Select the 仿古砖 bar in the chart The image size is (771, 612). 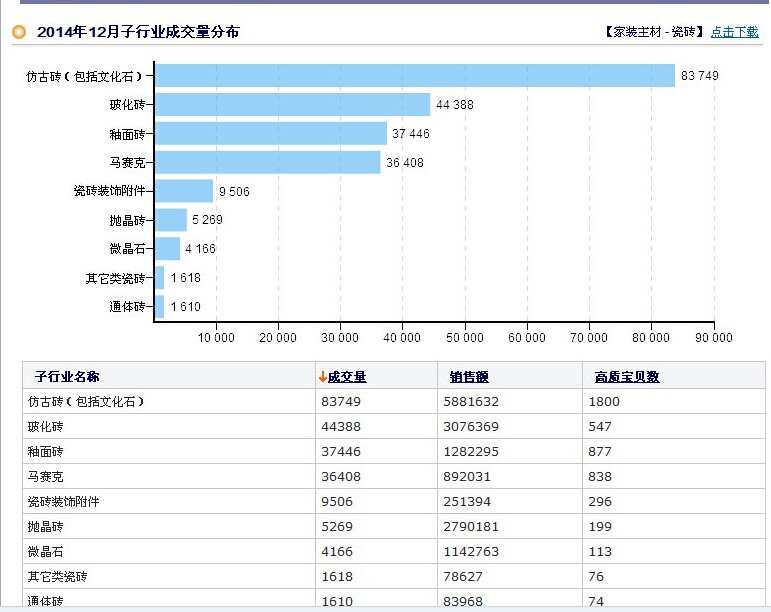[415, 76]
